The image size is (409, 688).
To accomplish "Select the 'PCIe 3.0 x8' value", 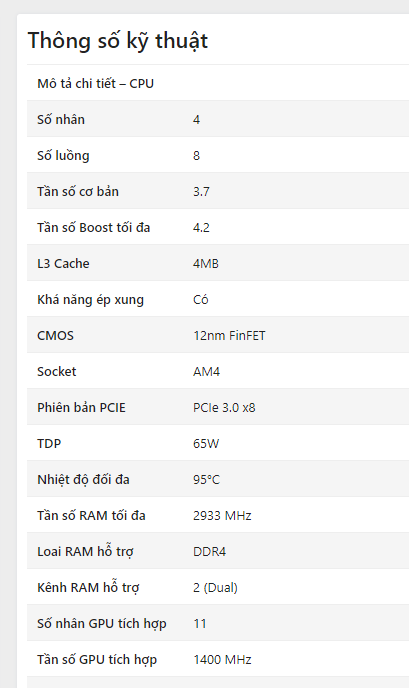I will pos(224,408).
